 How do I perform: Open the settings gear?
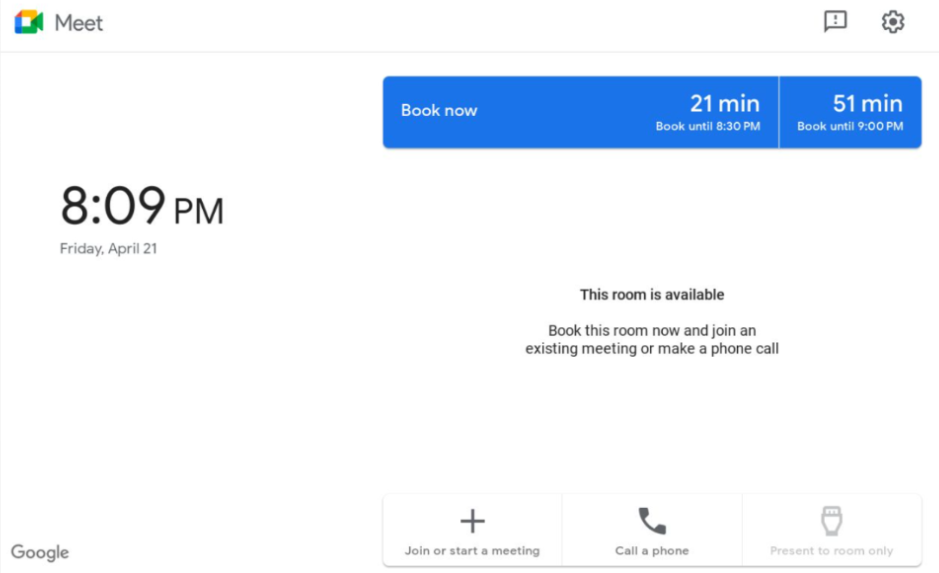[x=892, y=21]
